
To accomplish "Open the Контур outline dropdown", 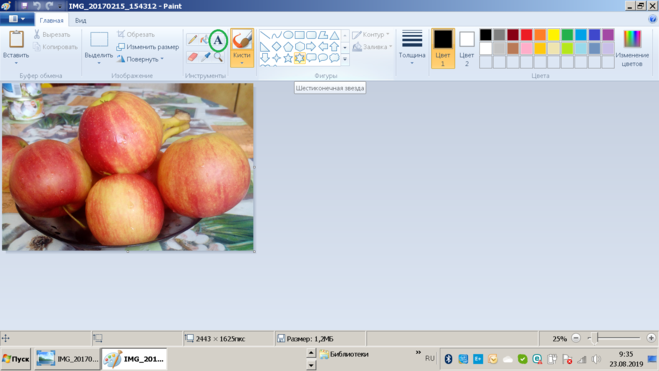I will coord(371,34).
